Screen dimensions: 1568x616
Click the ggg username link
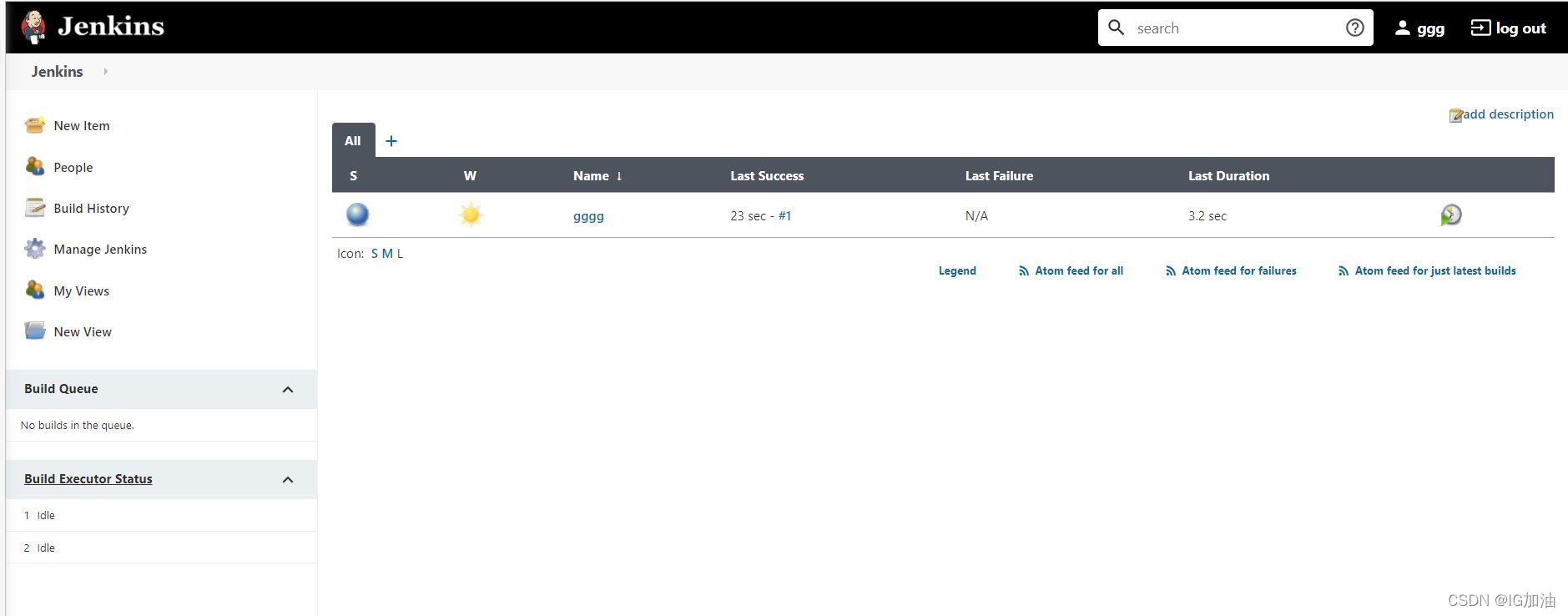(1430, 28)
